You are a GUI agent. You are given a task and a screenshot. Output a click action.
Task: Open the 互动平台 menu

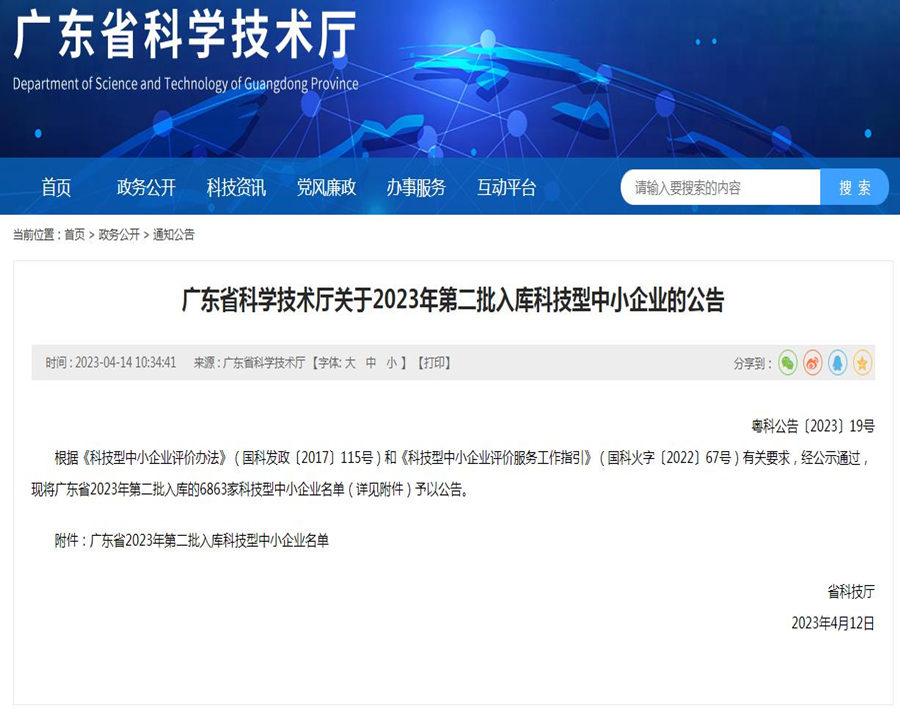[x=507, y=187]
